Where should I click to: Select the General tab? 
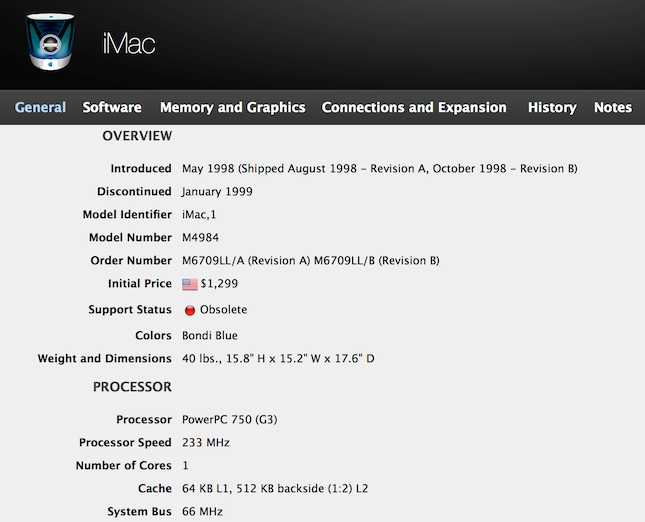tap(40, 107)
